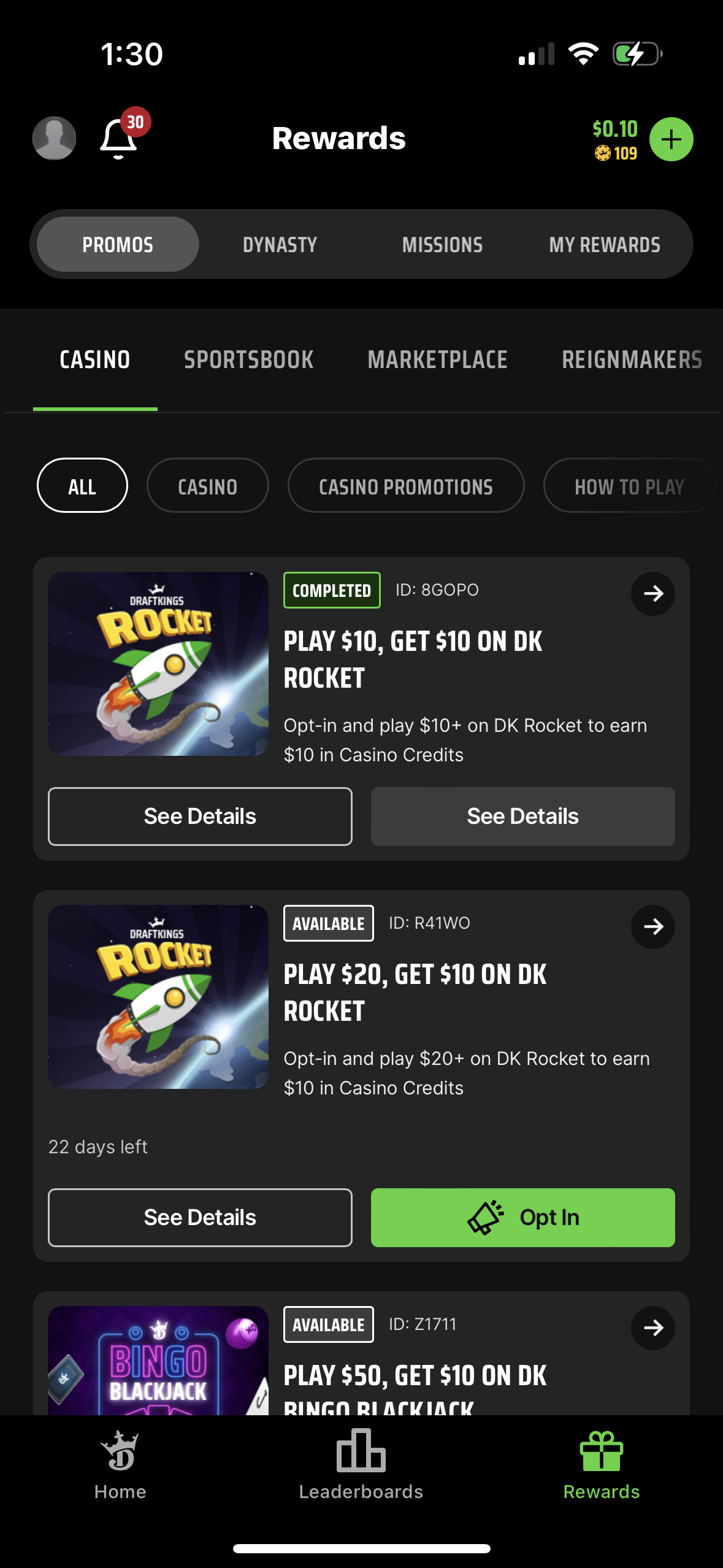Enable the CASINO PROMOTIONS filter
Viewport: 723px width, 1568px height.
405,485
